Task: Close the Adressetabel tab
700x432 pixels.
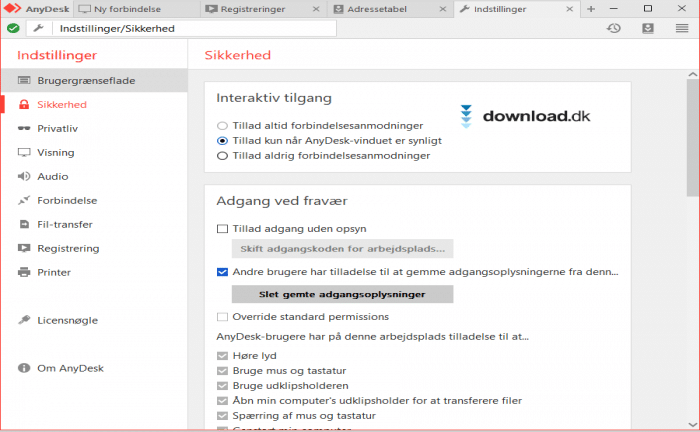Action: pos(443,9)
